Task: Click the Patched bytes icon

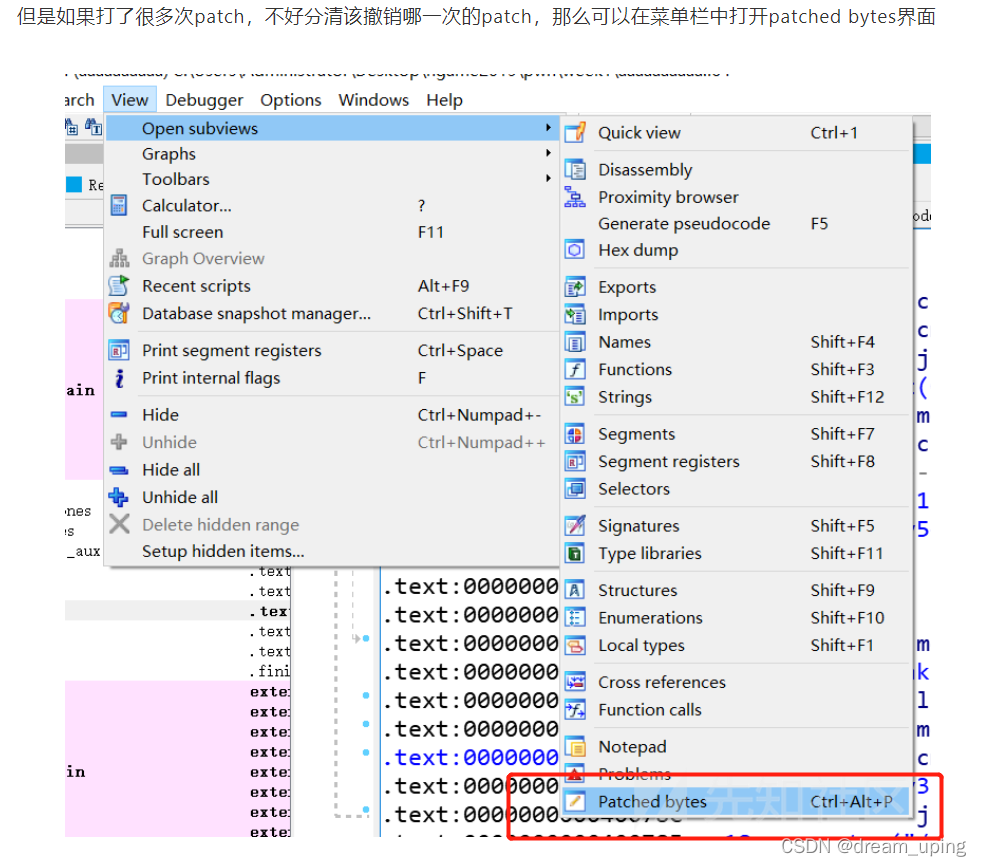Action: (575, 801)
